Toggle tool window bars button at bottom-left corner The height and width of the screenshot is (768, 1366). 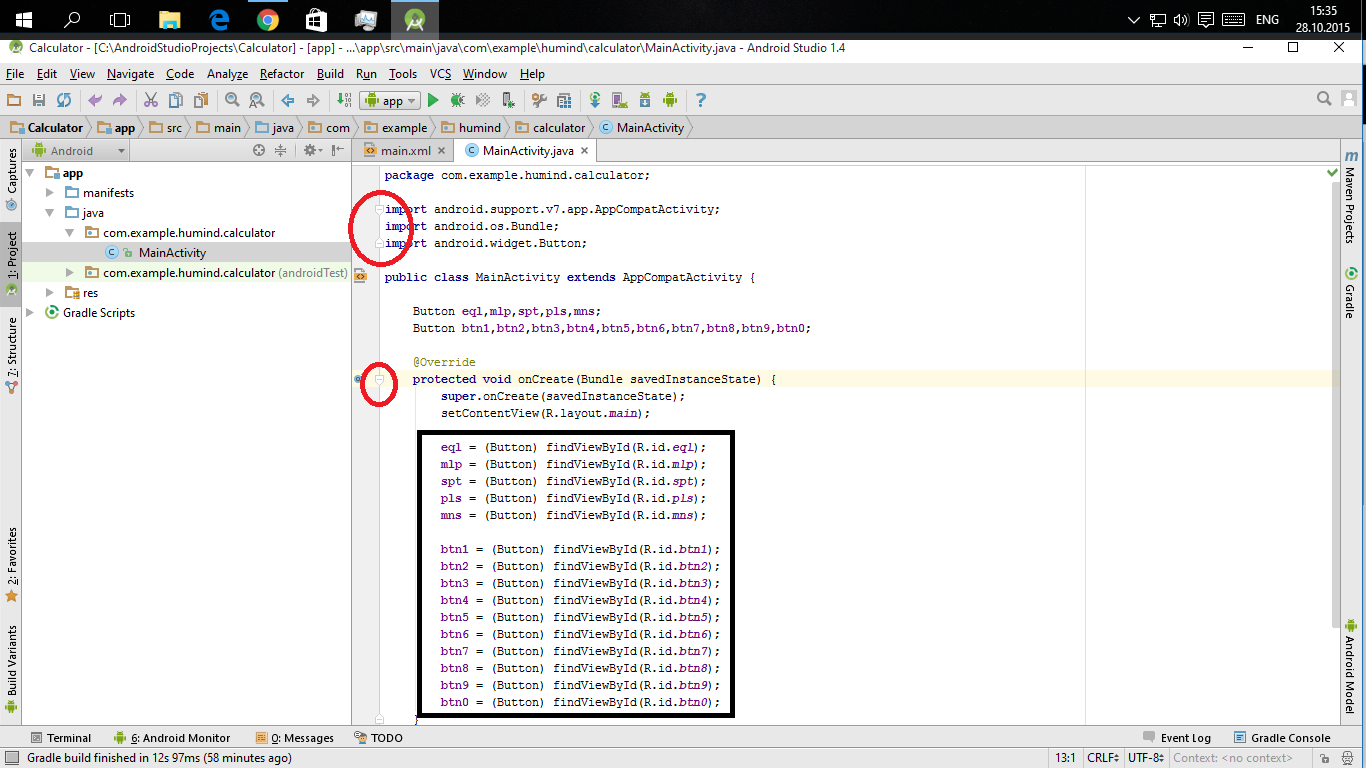[x=11, y=758]
